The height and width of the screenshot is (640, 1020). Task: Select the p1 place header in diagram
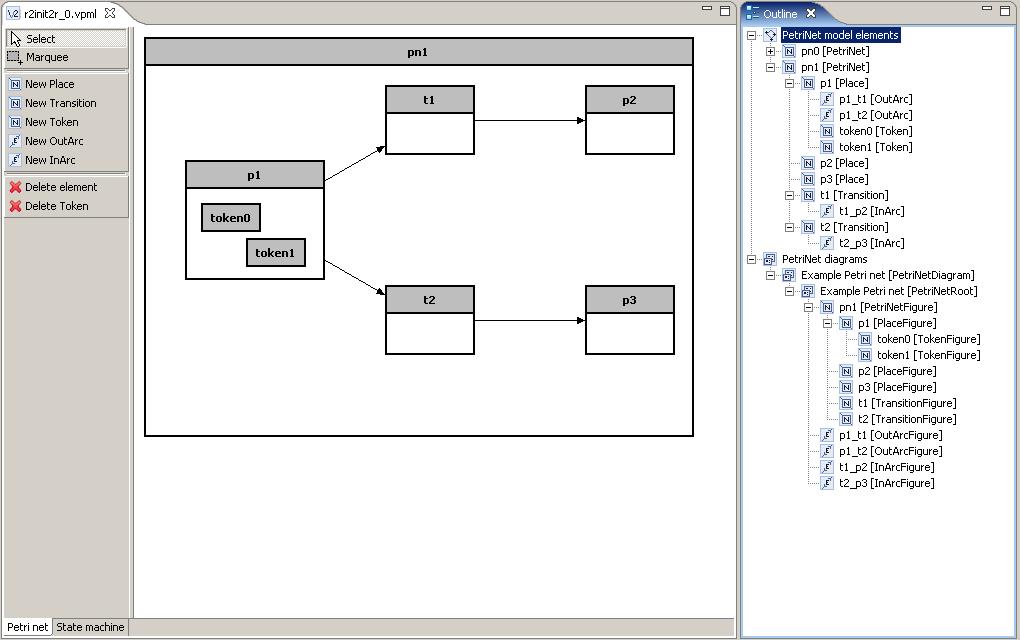(x=254, y=175)
